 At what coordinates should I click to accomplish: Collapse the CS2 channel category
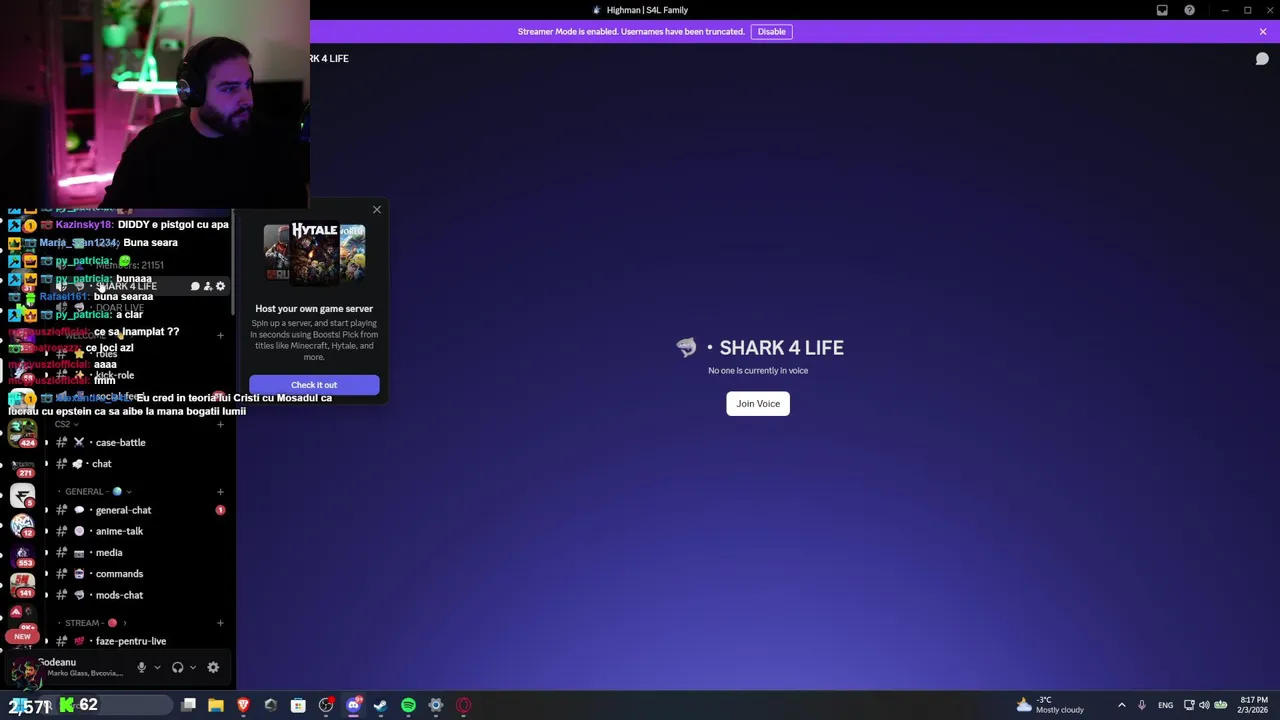click(x=66, y=424)
